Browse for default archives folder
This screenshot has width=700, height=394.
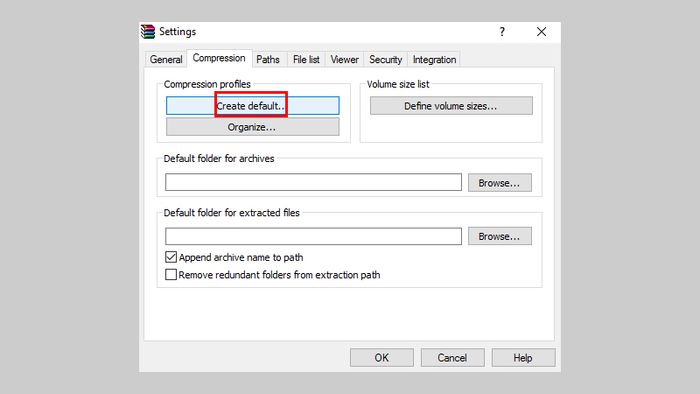500,183
